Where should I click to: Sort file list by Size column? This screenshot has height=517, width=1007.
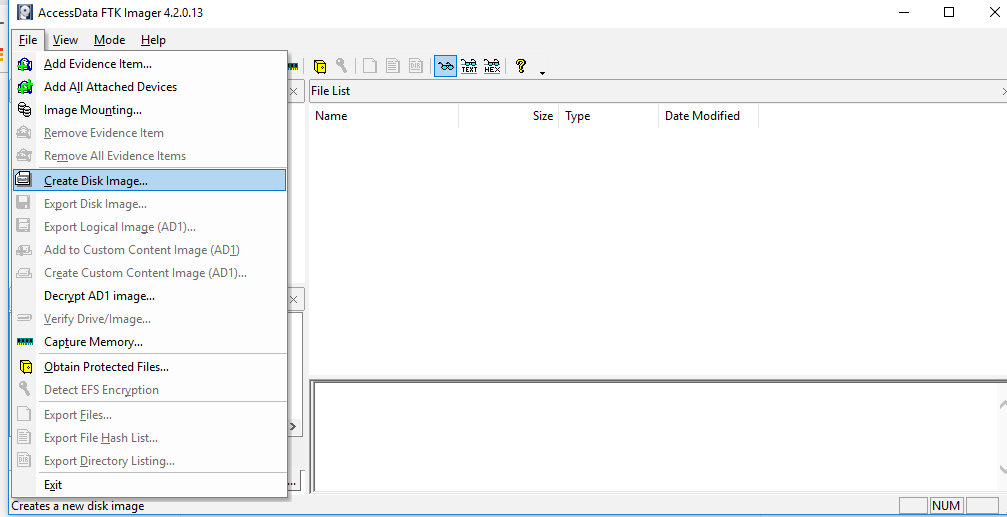coord(509,116)
